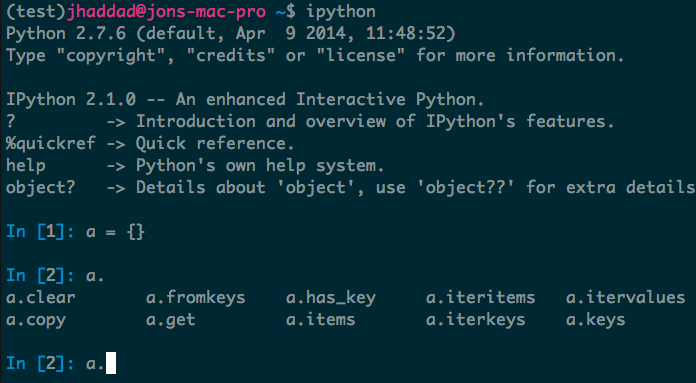Viewport: 696px width, 383px height.
Task: Select a.has_key in completion list
Action: [x=331, y=298]
